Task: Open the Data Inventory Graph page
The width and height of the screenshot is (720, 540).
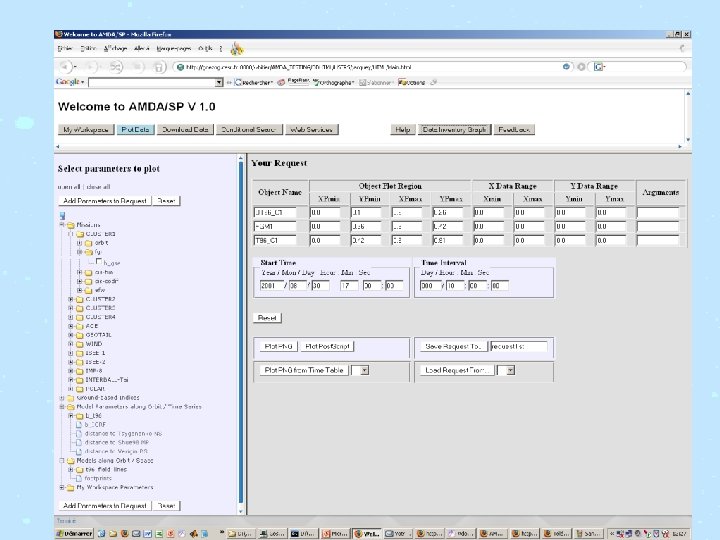Action: 455,130
